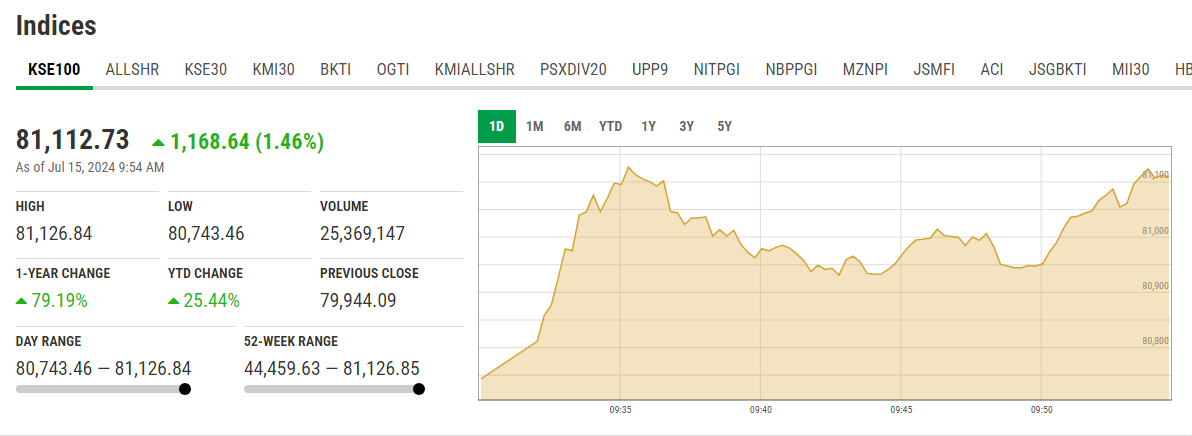Open the MII30 index tab
The image size is (1192, 436).
(x=1130, y=70)
